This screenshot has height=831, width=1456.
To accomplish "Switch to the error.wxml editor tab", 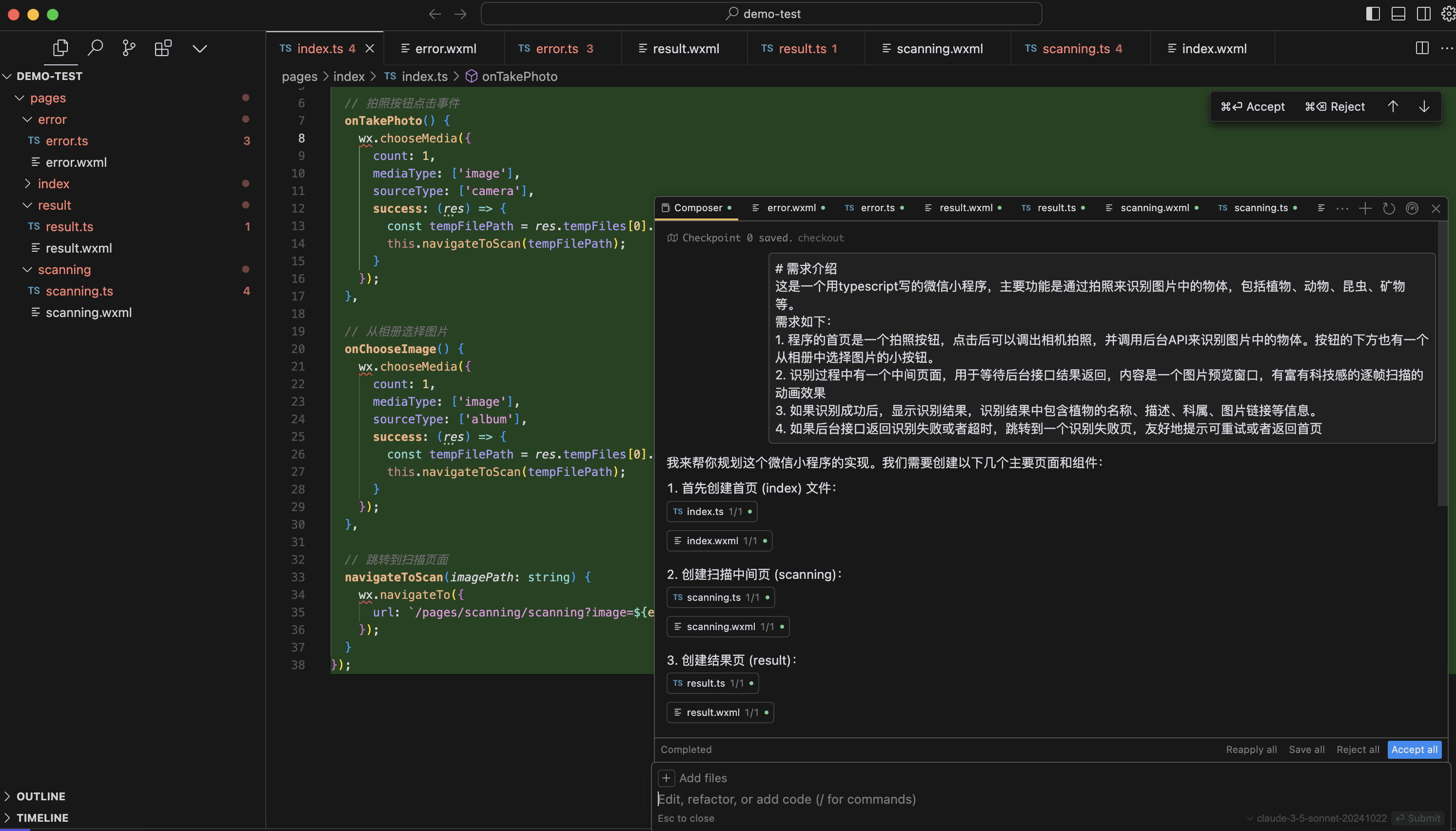I will pos(444,48).
